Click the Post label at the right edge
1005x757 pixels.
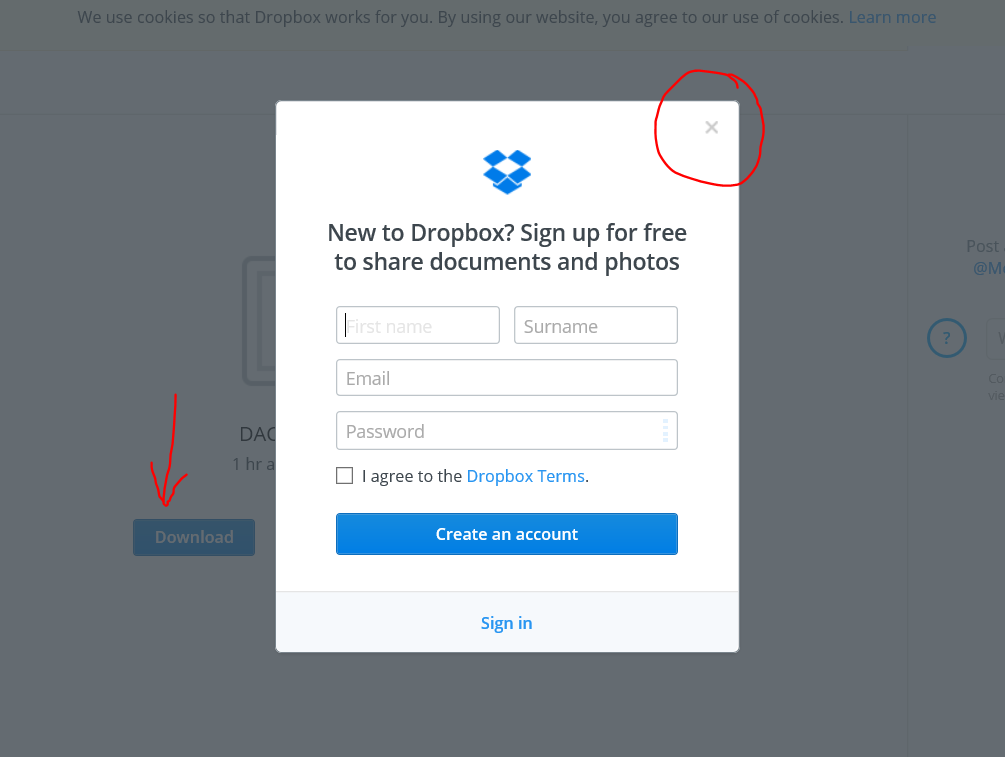coord(985,246)
